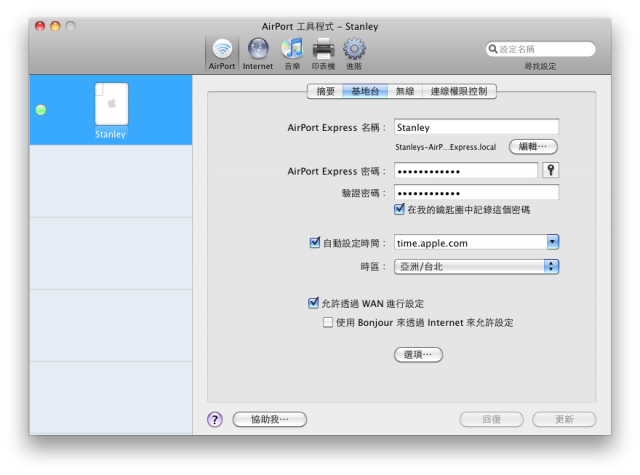640x475 pixels.
Task: Select the Stanley AirPort Express device
Action: coord(111,110)
